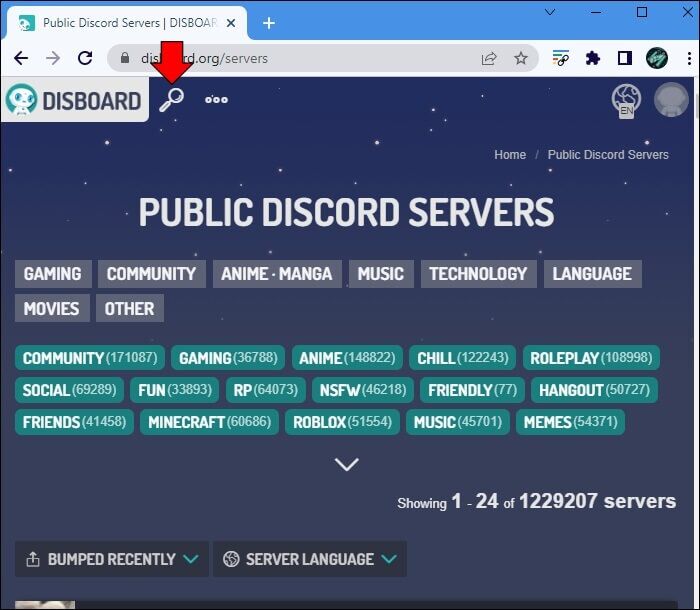The width and height of the screenshot is (700, 610).
Task: Go forward in browser history
Action: 53,58
